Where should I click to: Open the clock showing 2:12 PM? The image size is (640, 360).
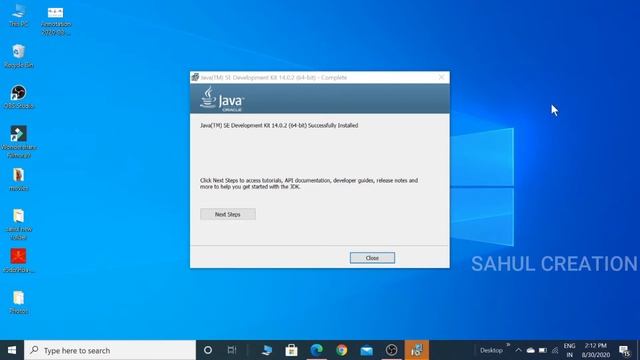(x=596, y=350)
